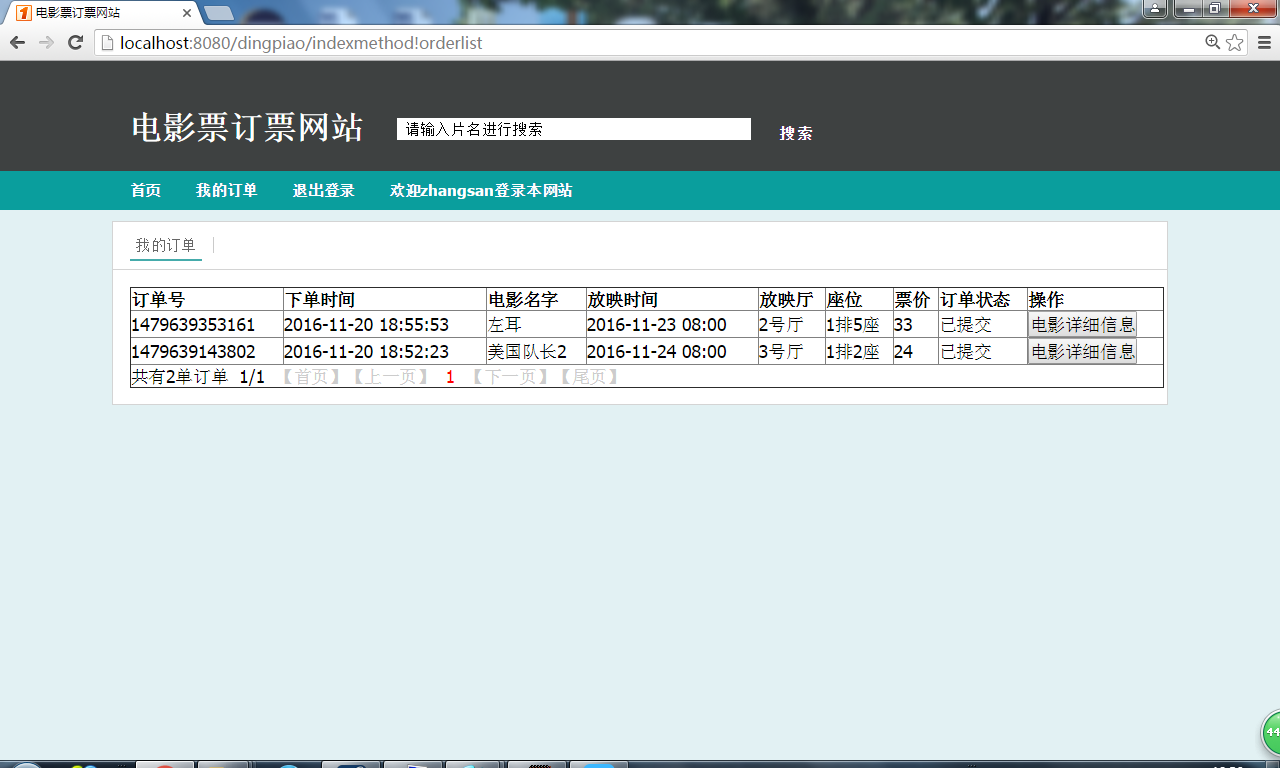Reload the page with the refresh icon

coord(75,42)
